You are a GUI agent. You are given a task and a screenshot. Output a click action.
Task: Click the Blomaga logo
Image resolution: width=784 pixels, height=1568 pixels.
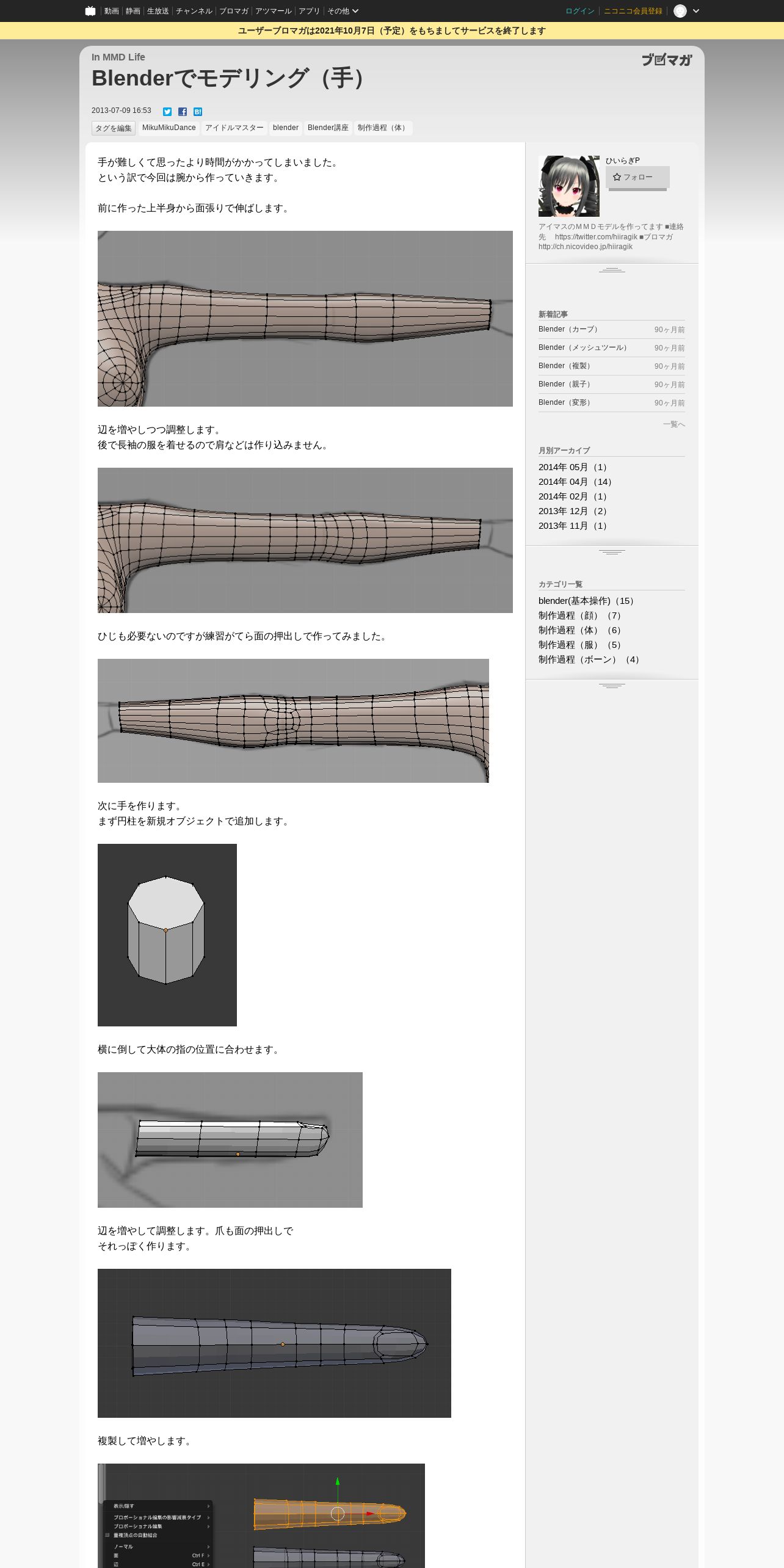point(667,59)
